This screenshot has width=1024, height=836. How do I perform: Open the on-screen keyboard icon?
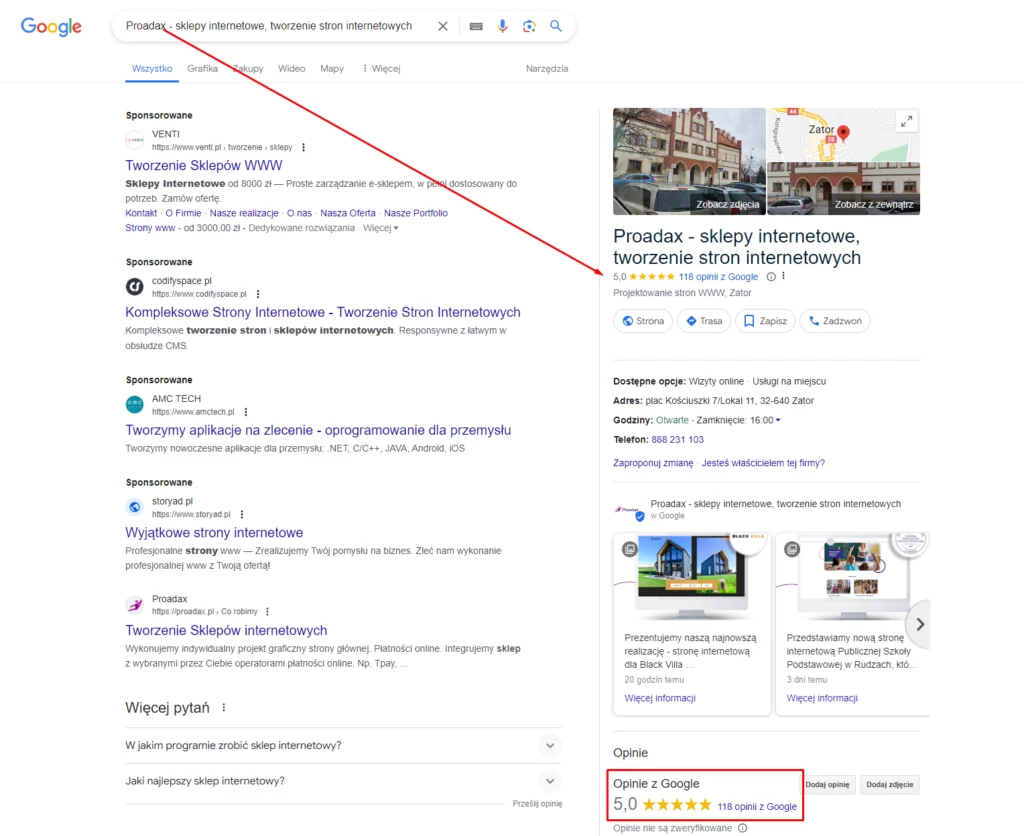476,26
